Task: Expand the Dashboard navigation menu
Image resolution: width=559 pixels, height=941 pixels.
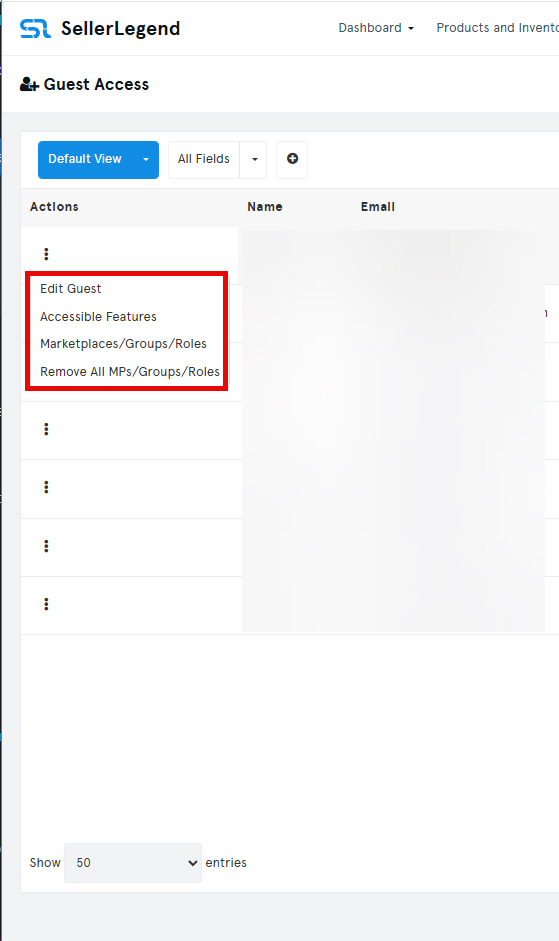Action: tap(376, 28)
